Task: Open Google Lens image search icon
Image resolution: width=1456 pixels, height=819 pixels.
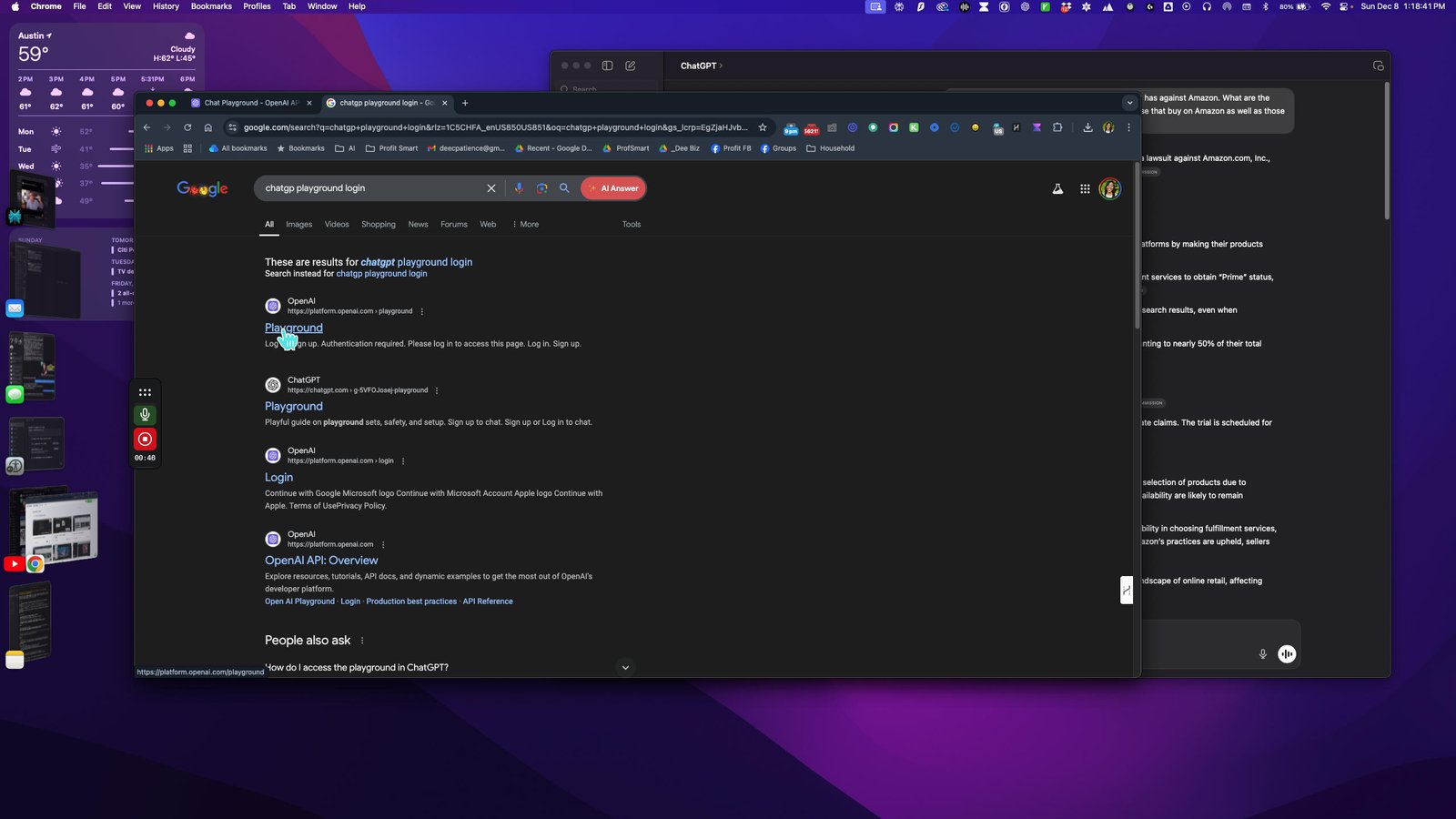Action: [541, 188]
